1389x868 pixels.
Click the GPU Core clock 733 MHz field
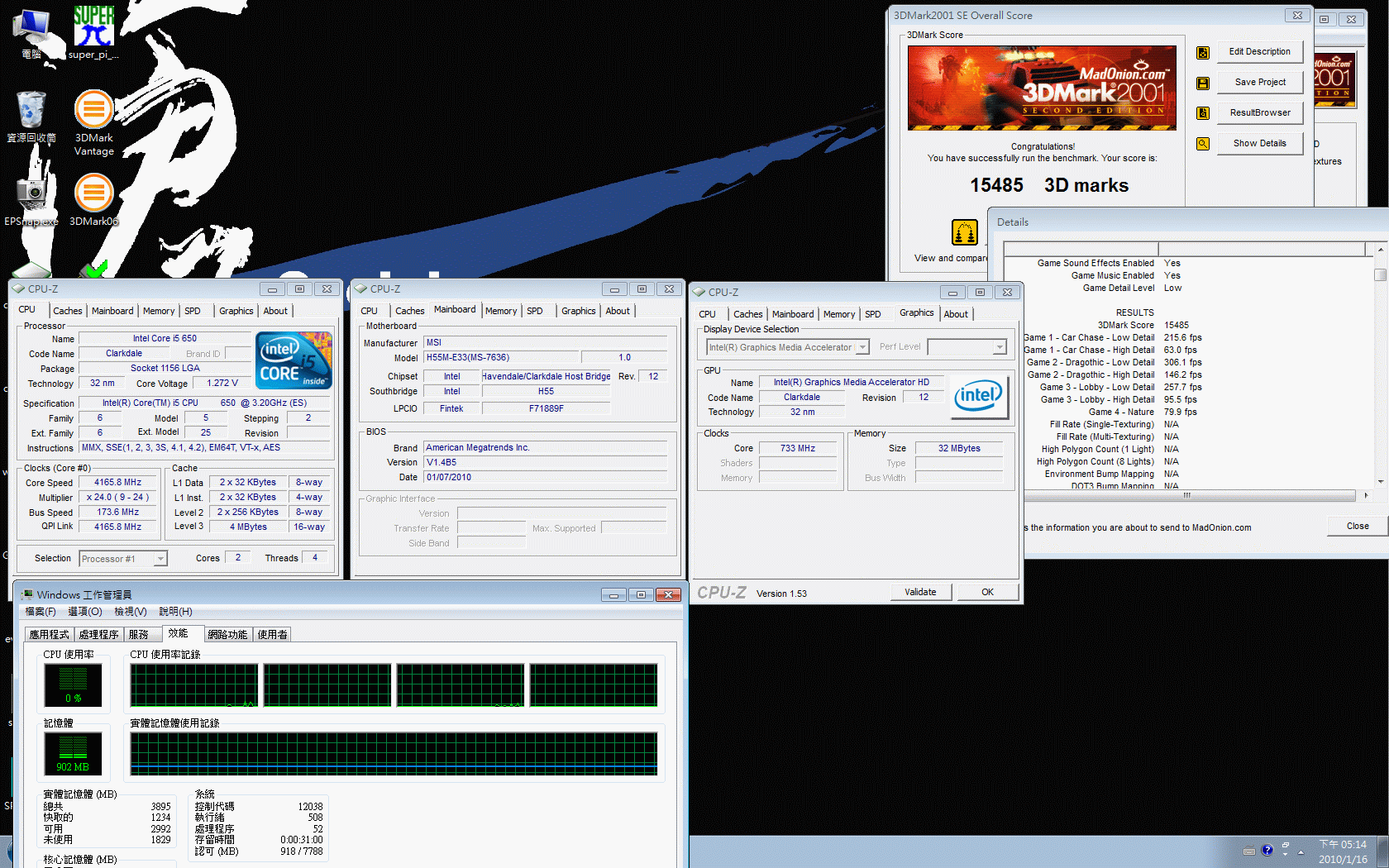pos(797,449)
